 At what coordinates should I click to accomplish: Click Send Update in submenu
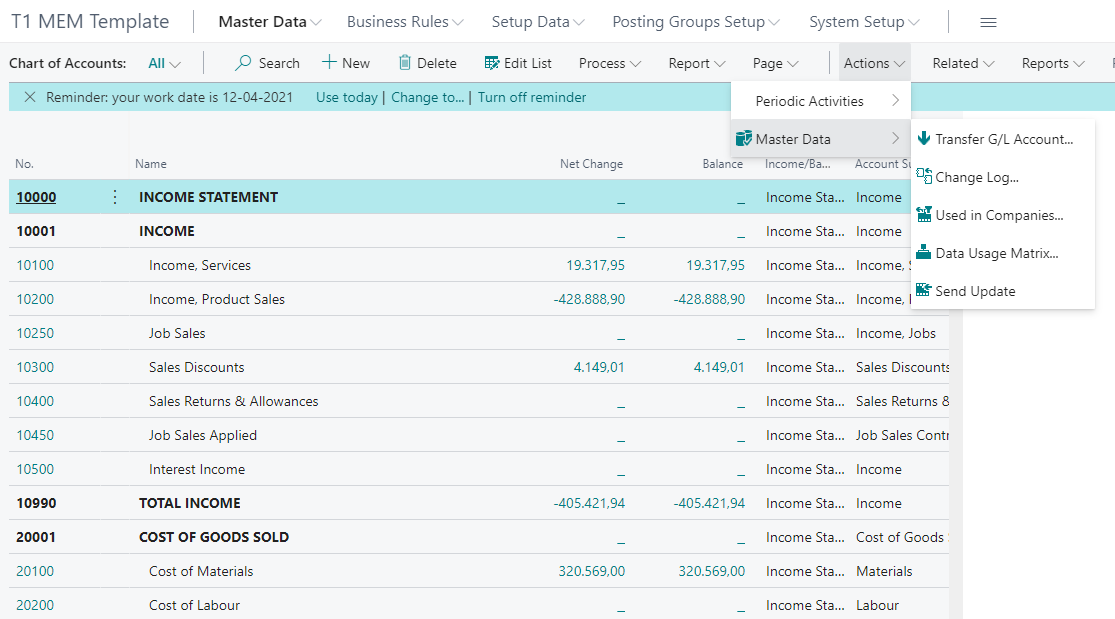(x=974, y=291)
